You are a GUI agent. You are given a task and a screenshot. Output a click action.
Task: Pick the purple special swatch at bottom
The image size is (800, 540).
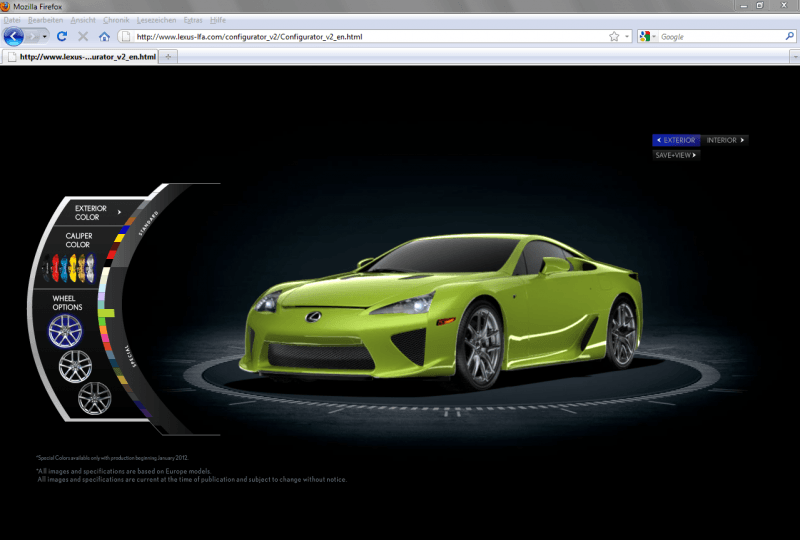point(148,414)
